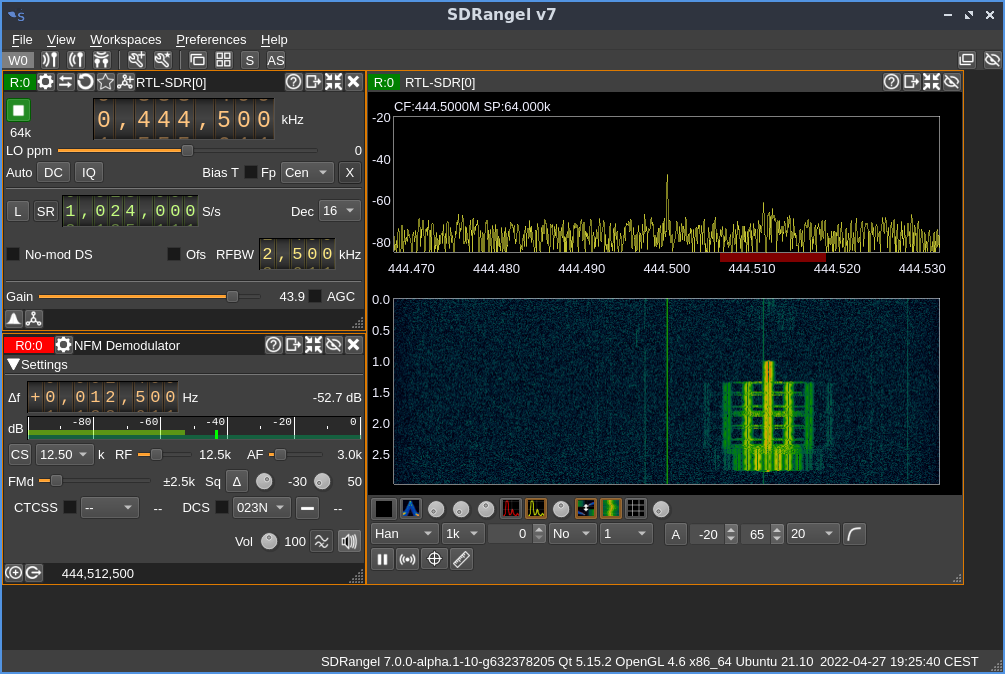Viewport: 1005px width, 674px height.
Task: Open the Han FFT window dropdown
Action: pos(404,533)
